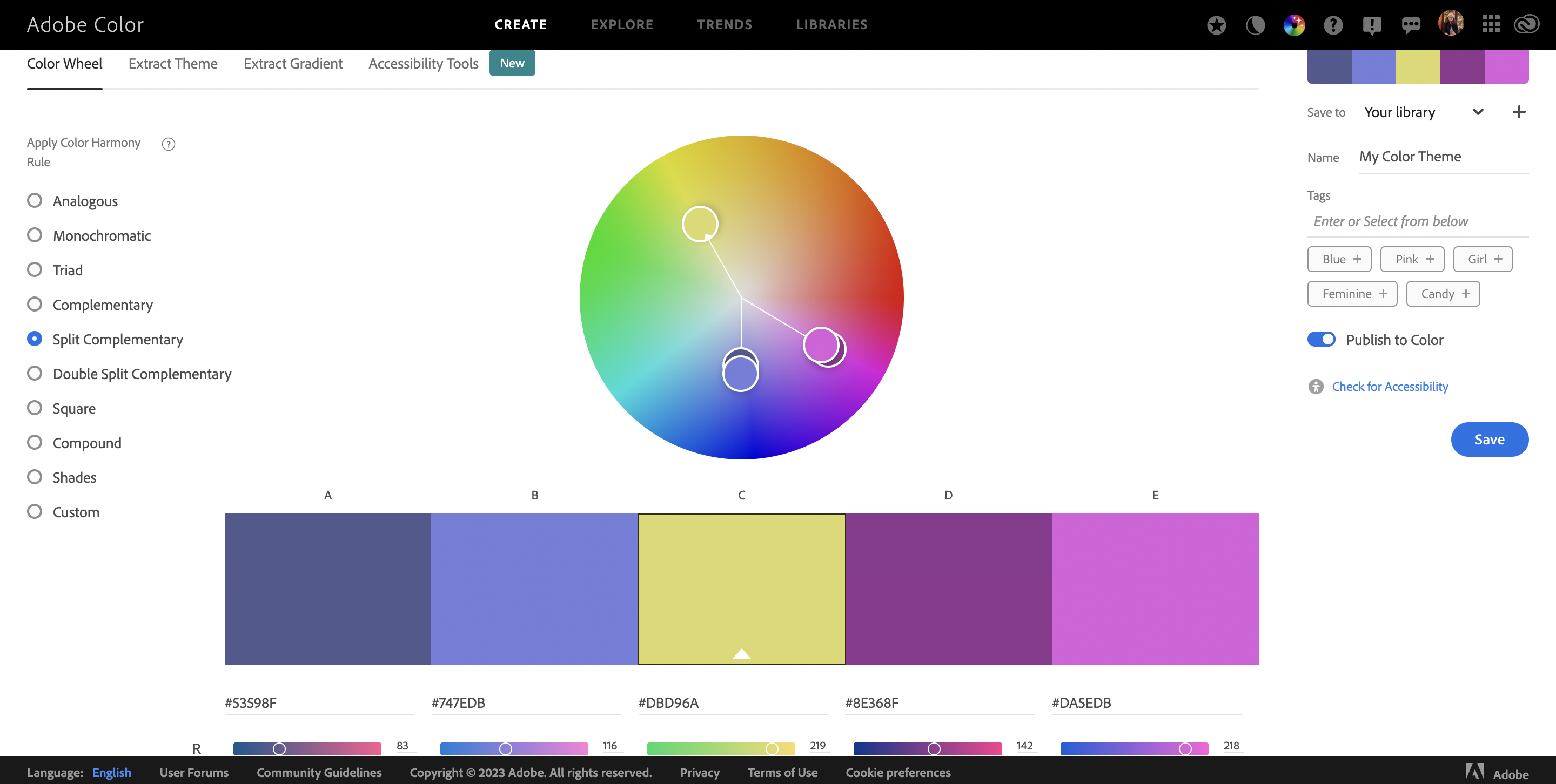The height and width of the screenshot is (784, 1556).
Task: Open the Creative Cloud icon
Action: point(1526,25)
